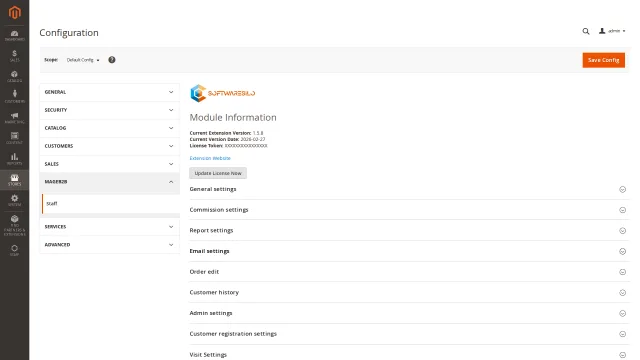Click the scope help question-mark icon
Screen dimensions: 640x360
click(x=112, y=60)
